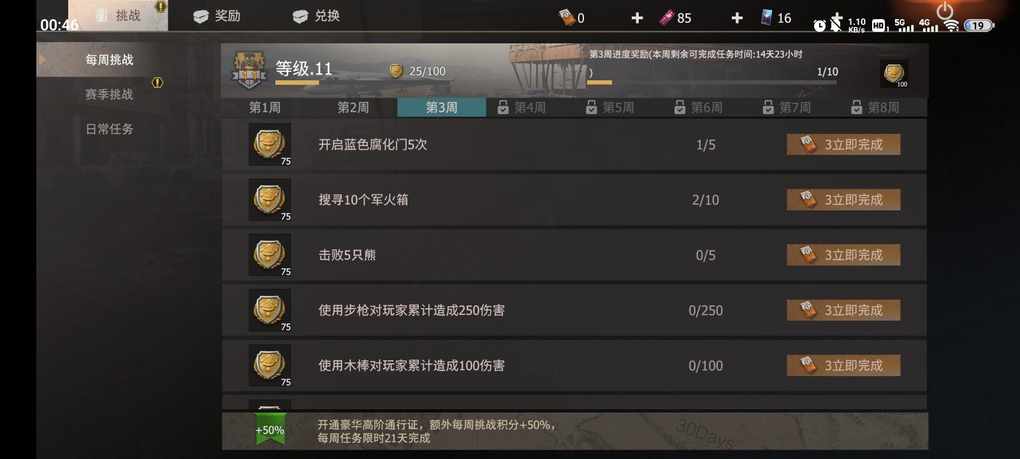This screenshot has width=1020, height=459.
Task: Open 日常任务 in the sidebar
Action: (109, 129)
